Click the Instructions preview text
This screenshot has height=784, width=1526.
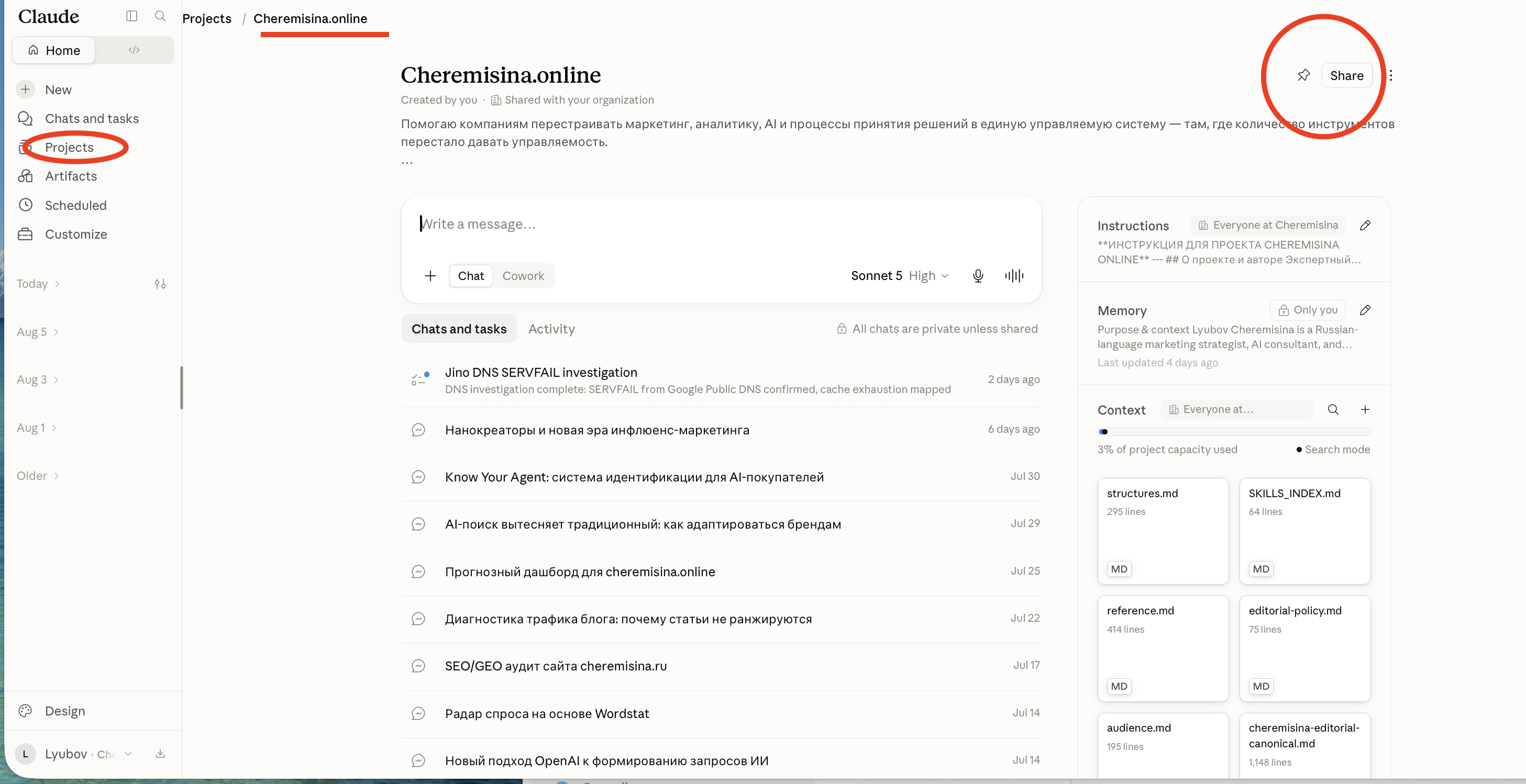1229,253
